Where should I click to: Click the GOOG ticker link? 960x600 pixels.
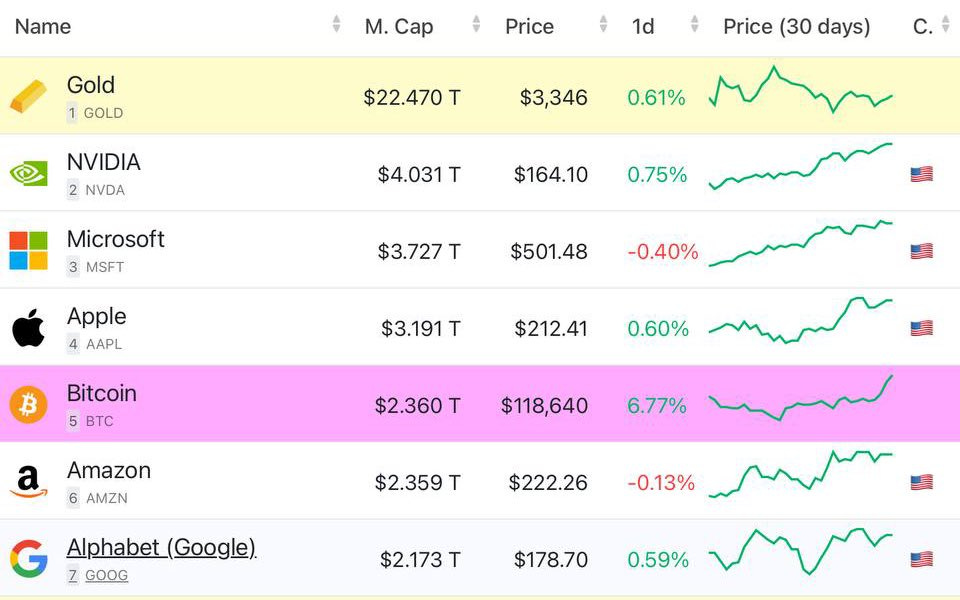coord(107,576)
